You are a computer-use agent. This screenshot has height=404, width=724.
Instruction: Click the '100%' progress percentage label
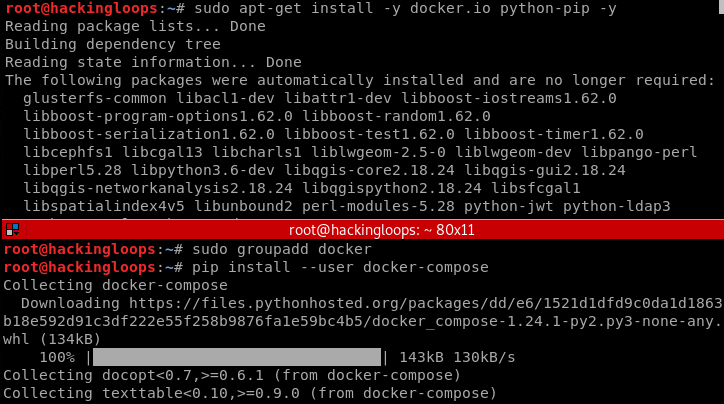[x=58, y=357]
